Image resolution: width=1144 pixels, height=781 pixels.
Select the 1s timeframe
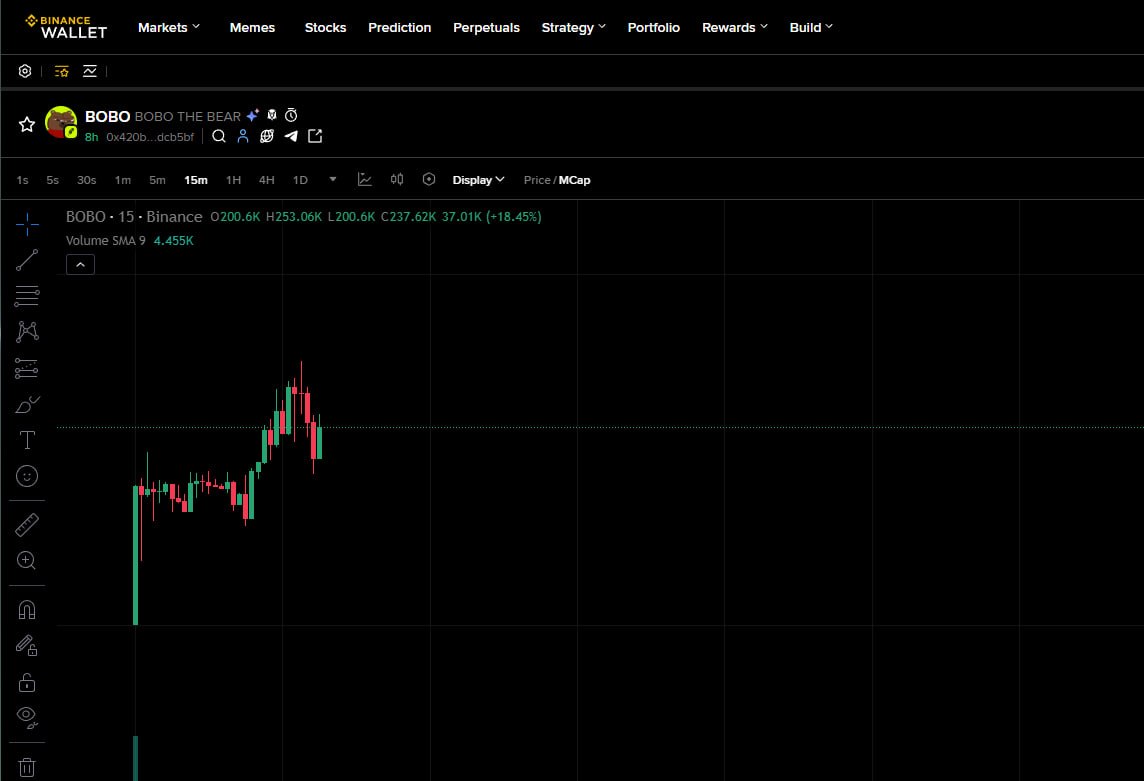click(x=23, y=180)
